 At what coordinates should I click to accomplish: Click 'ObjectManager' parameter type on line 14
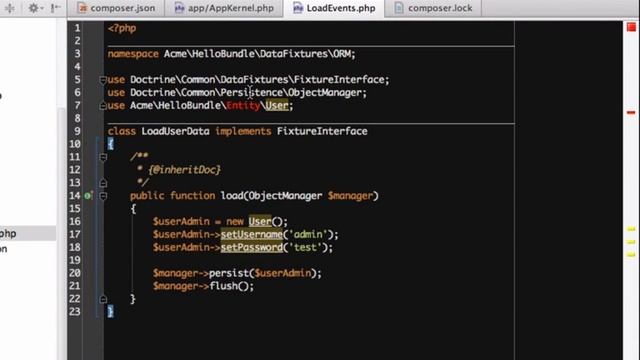coord(285,196)
